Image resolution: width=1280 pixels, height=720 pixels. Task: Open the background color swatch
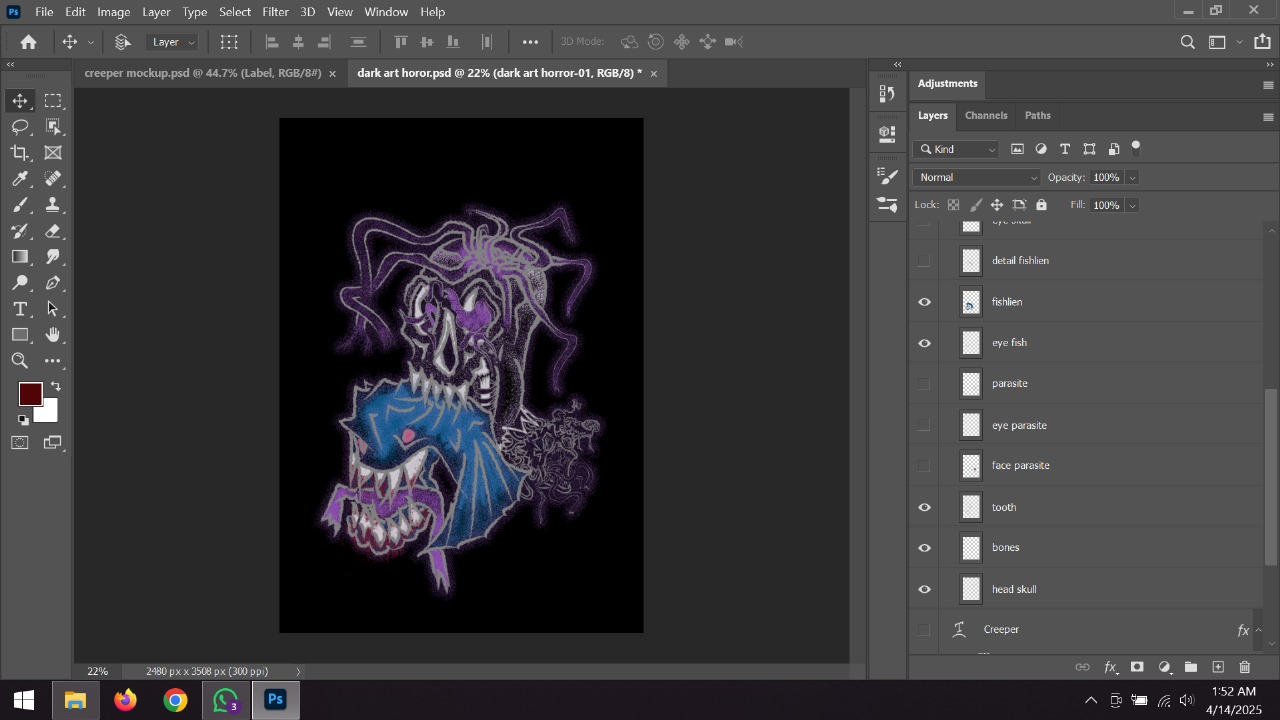point(48,413)
